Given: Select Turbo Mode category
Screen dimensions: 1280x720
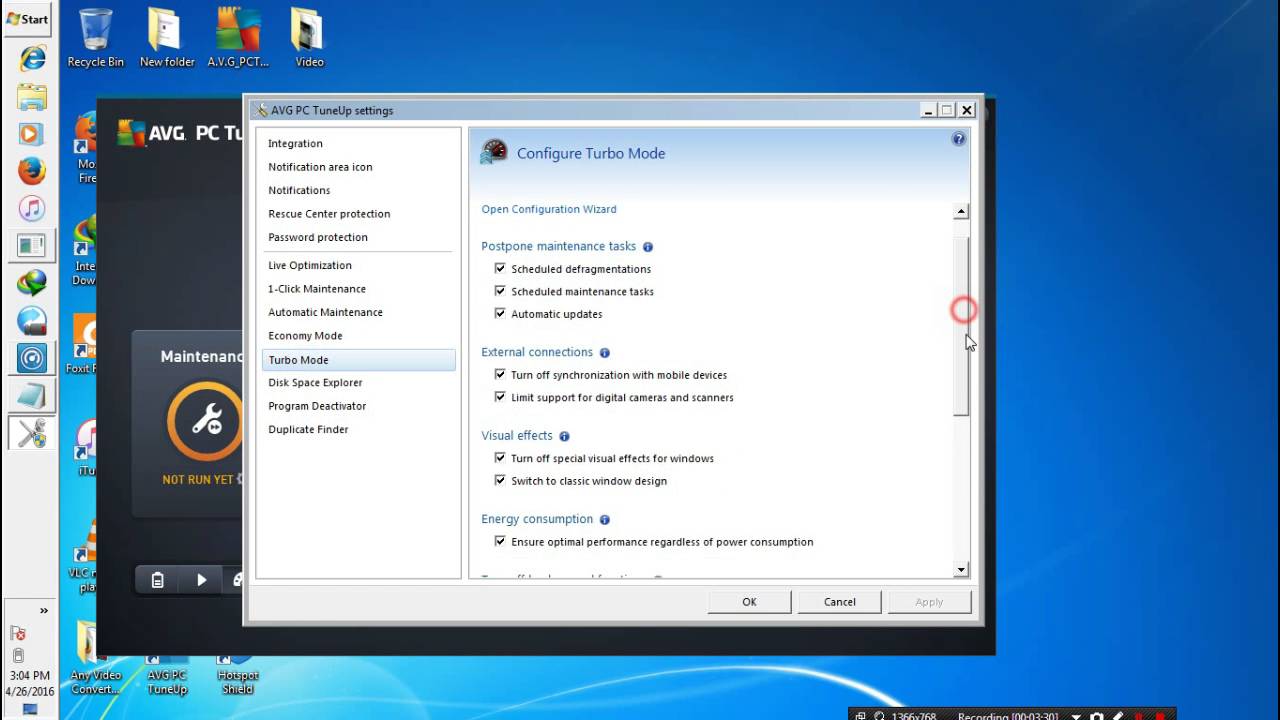Looking at the screenshot, I should (358, 360).
